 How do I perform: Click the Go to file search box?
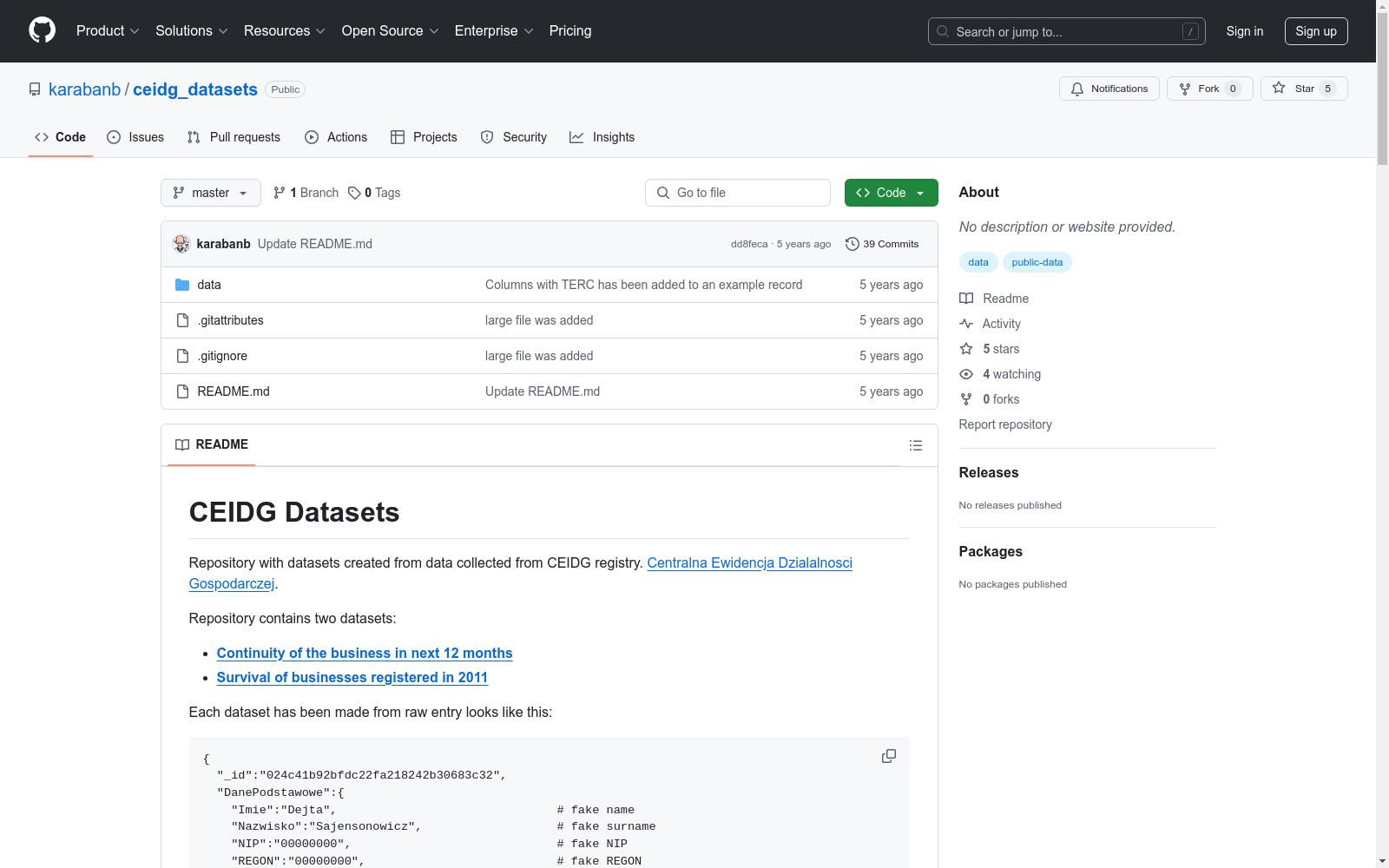[738, 193]
